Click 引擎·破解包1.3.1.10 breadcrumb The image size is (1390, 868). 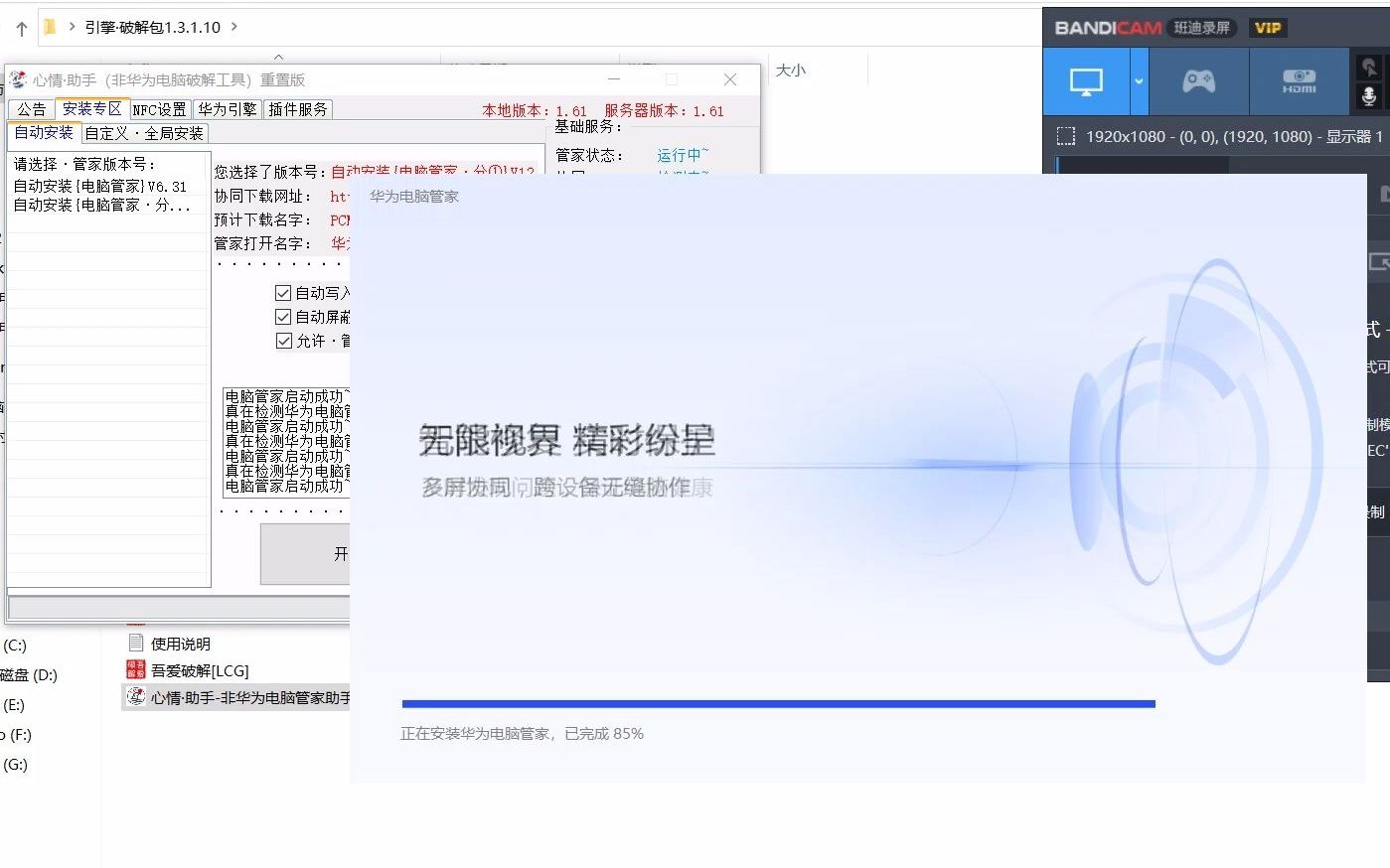(153, 27)
